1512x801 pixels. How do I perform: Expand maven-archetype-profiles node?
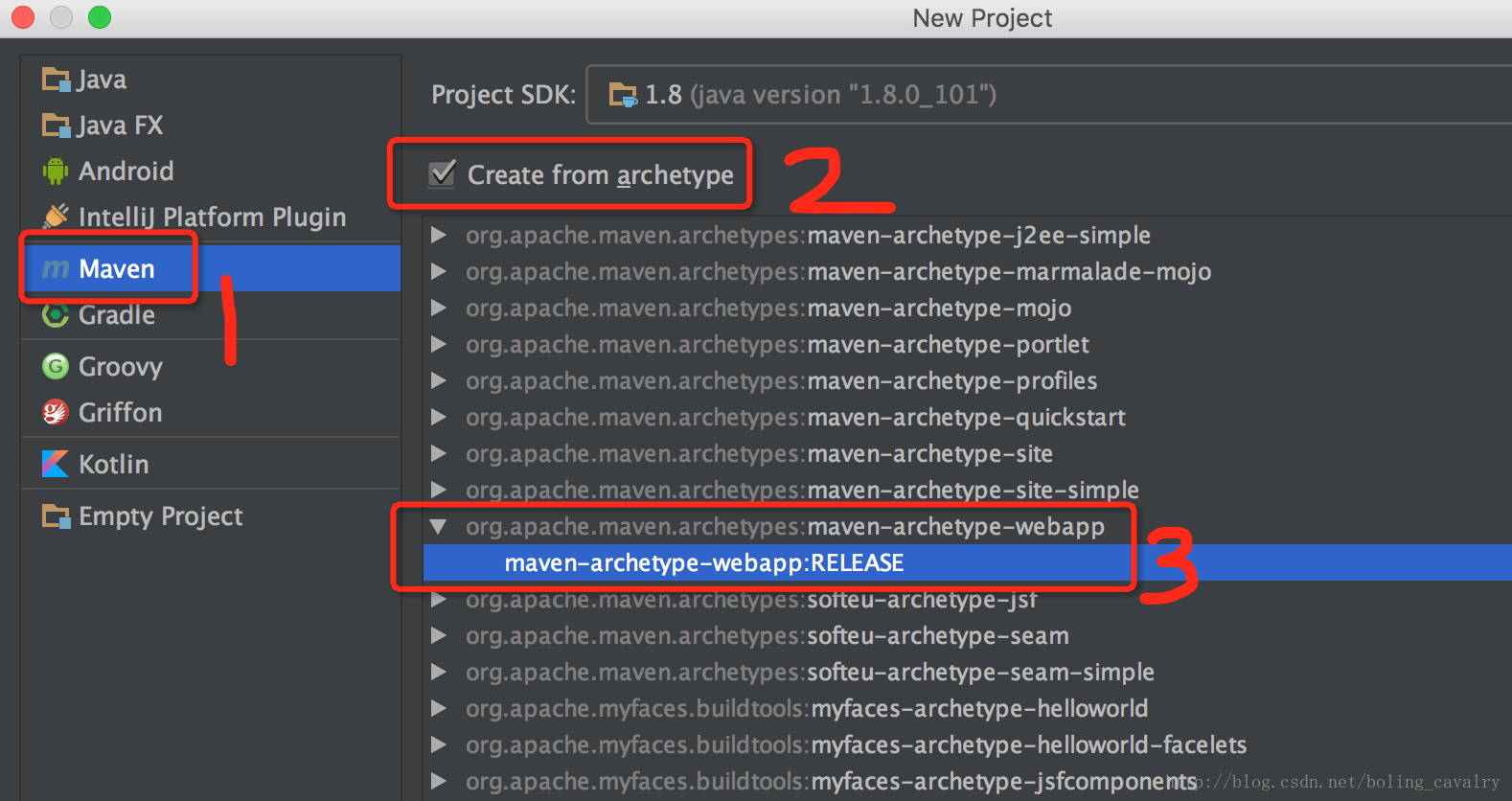click(x=439, y=380)
